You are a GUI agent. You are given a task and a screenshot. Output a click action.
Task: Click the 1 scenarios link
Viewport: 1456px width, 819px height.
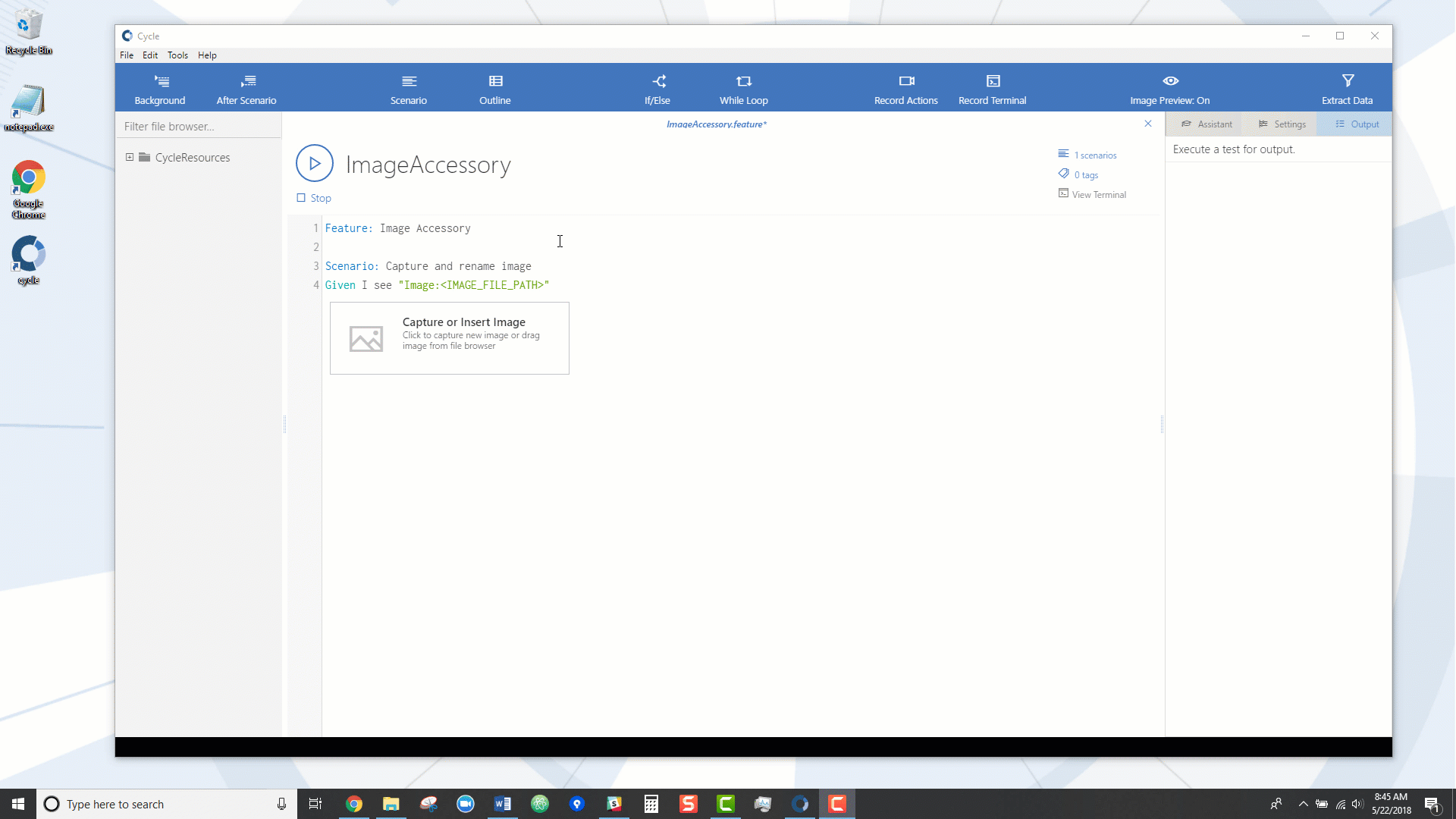click(1095, 155)
